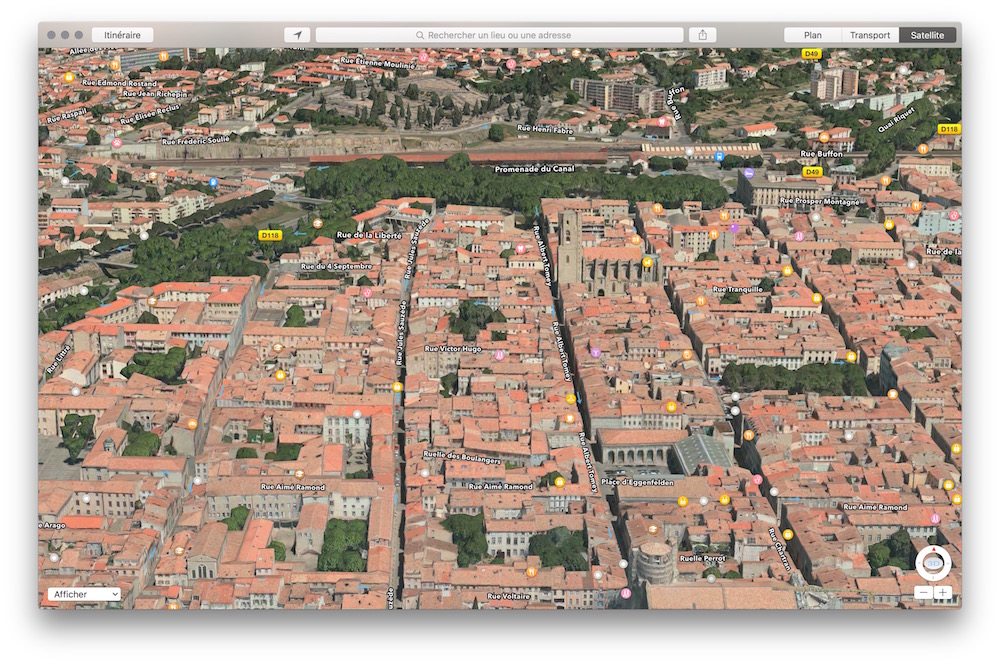Click the Rue Henri Fabre label
Screen dimensions: 1000x664
pos(545,129)
